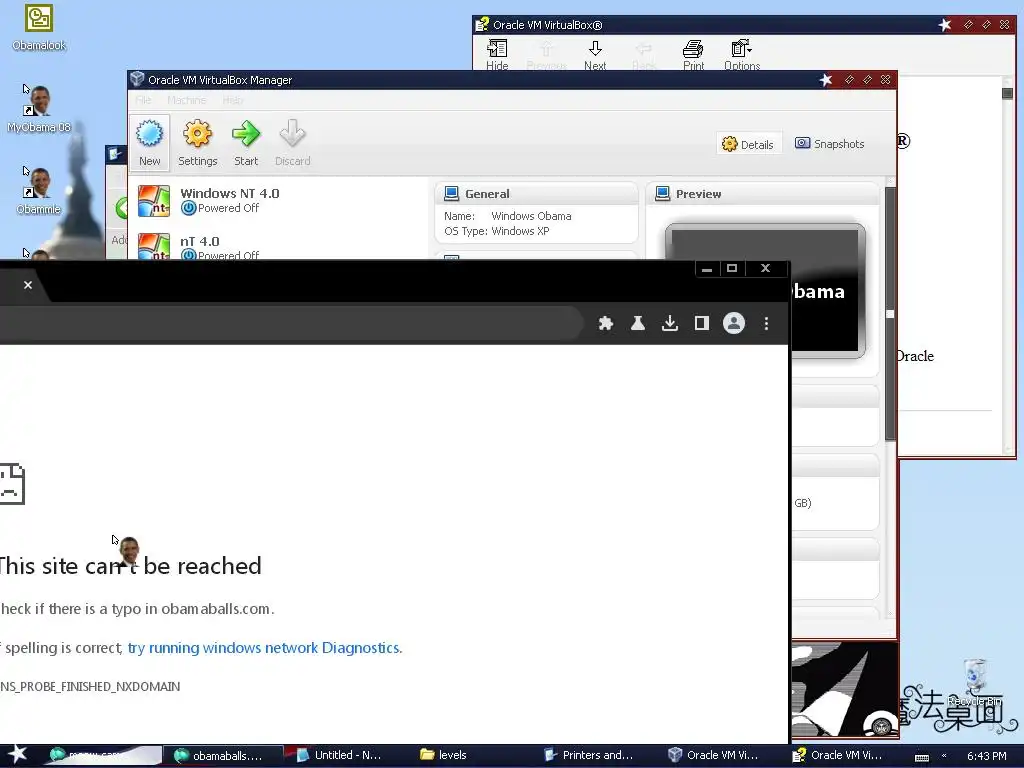This screenshot has height=768, width=1024.
Task: Open the Obamalook desktop icon
Action: point(39,26)
